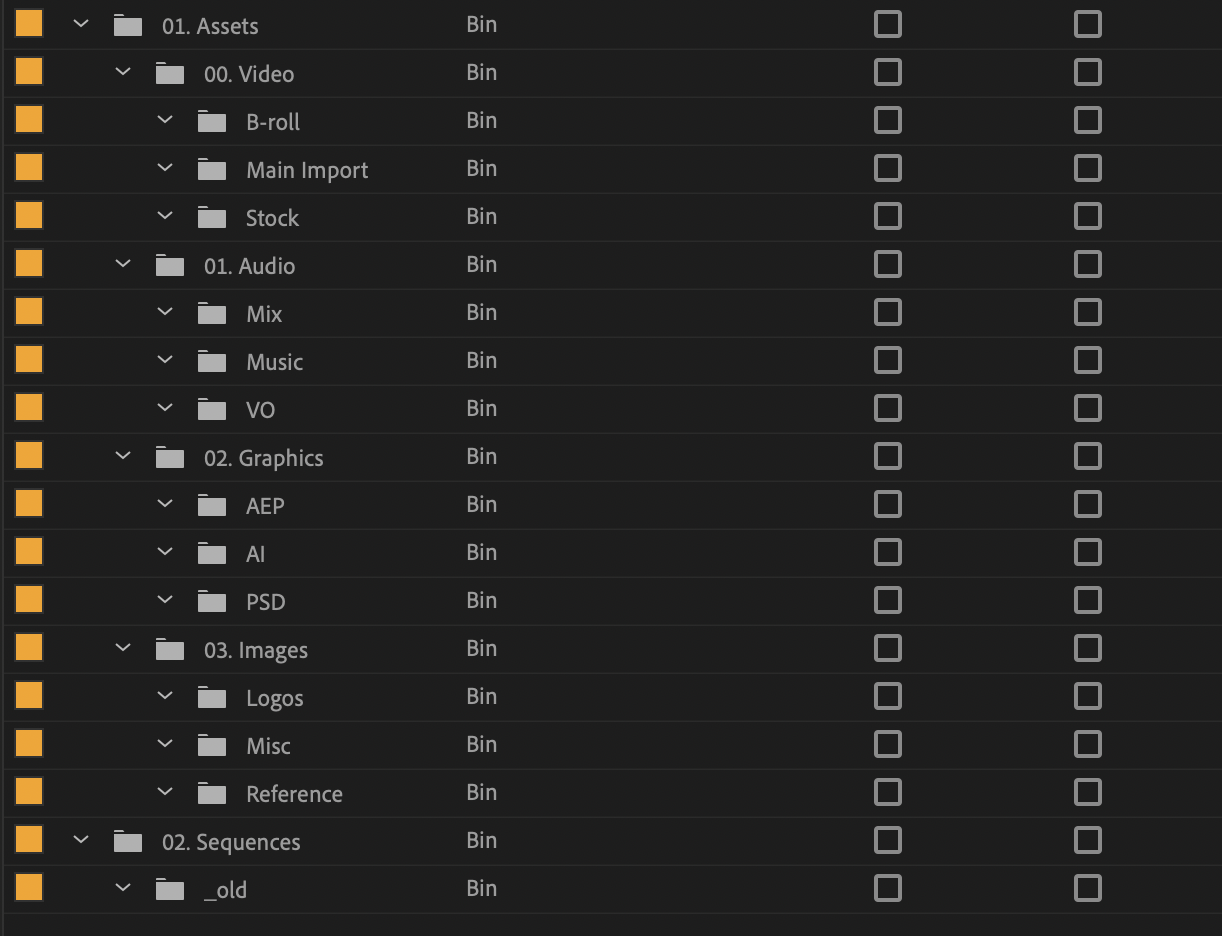Click the Music bin folder icon

click(212, 361)
